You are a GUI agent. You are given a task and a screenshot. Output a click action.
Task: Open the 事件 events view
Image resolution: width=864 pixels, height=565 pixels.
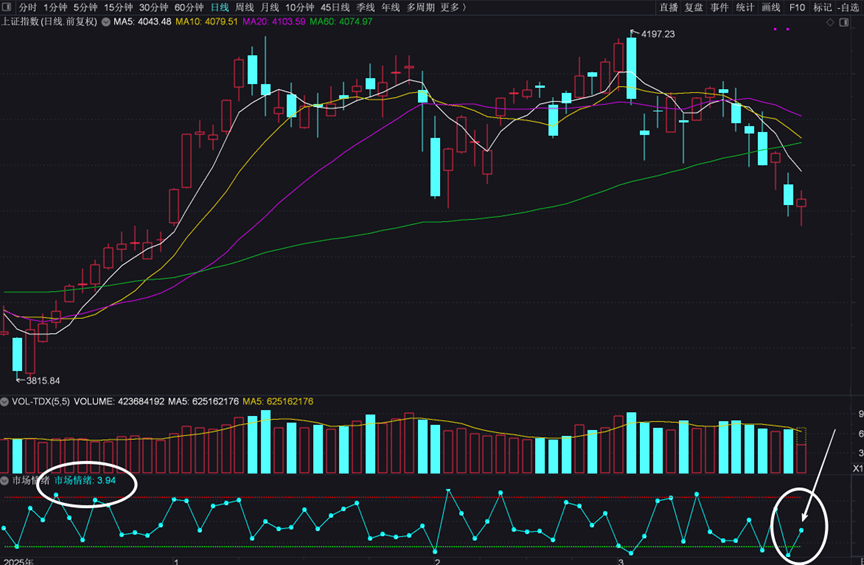[x=719, y=7]
